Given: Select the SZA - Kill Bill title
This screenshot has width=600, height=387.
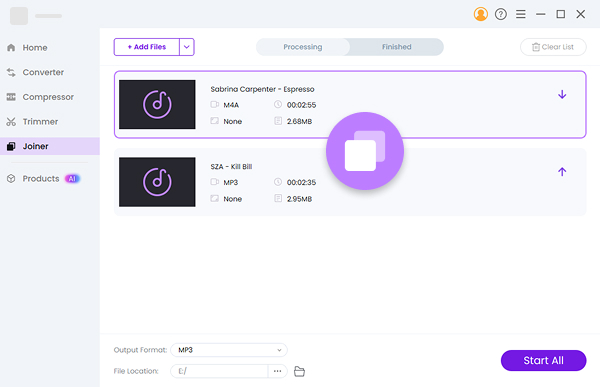Looking at the screenshot, I should (x=231, y=167).
